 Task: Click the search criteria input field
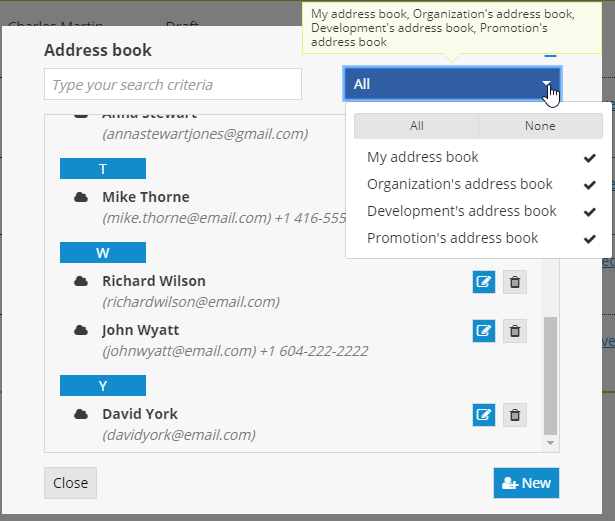(173, 85)
